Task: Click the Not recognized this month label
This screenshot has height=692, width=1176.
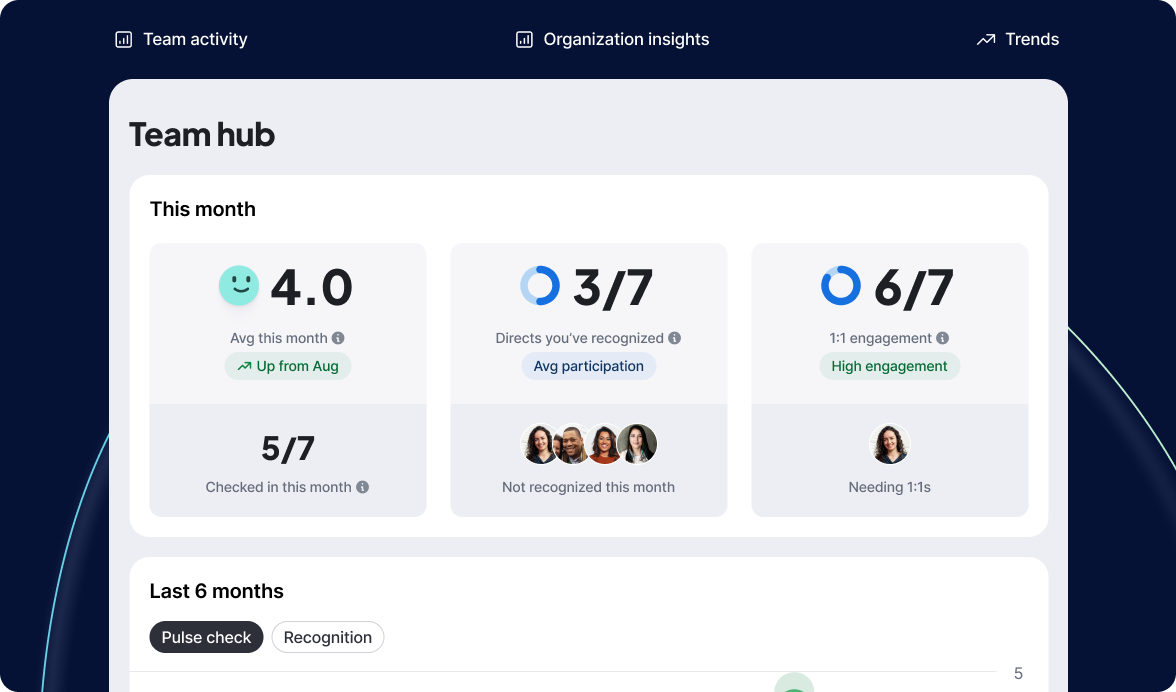Action: click(x=589, y=487)
